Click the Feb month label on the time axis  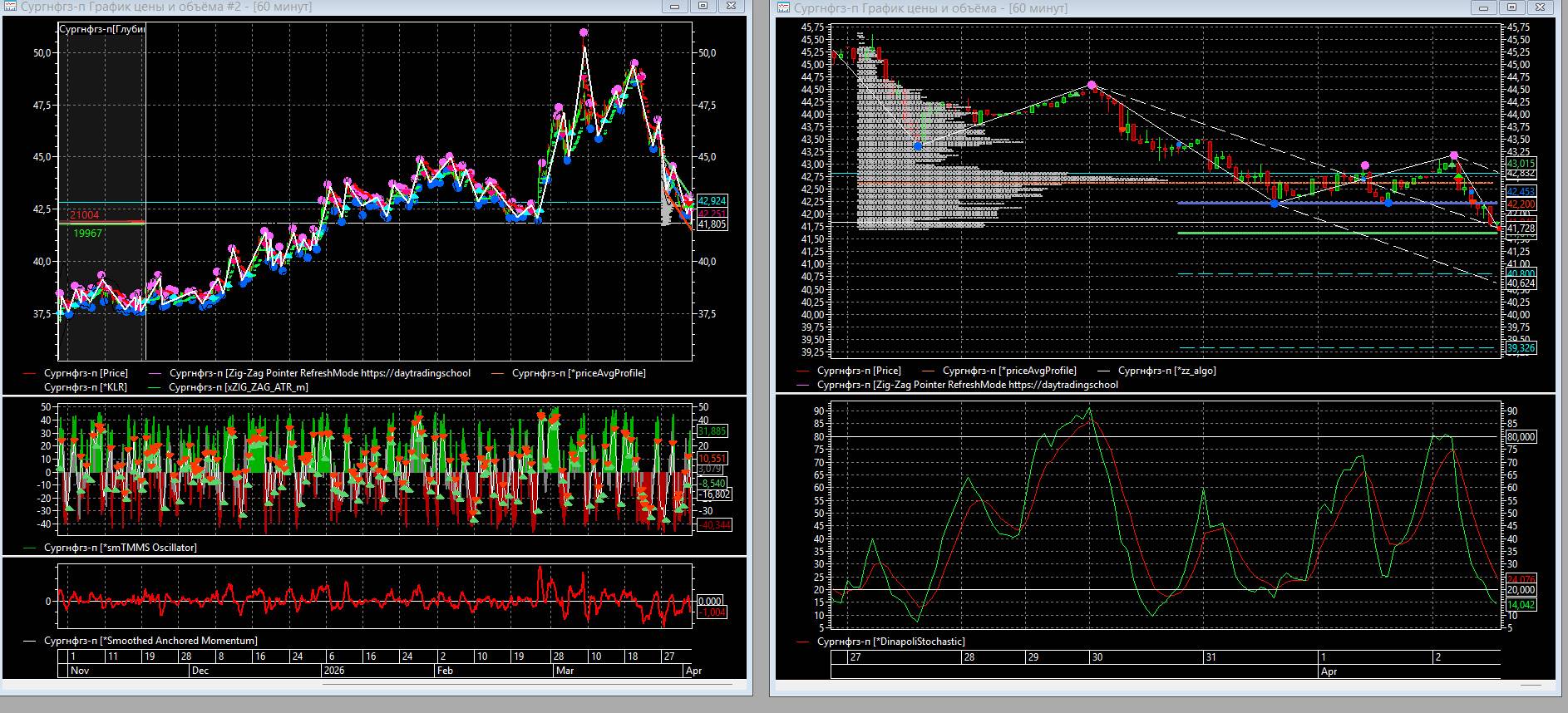[445, 670]
